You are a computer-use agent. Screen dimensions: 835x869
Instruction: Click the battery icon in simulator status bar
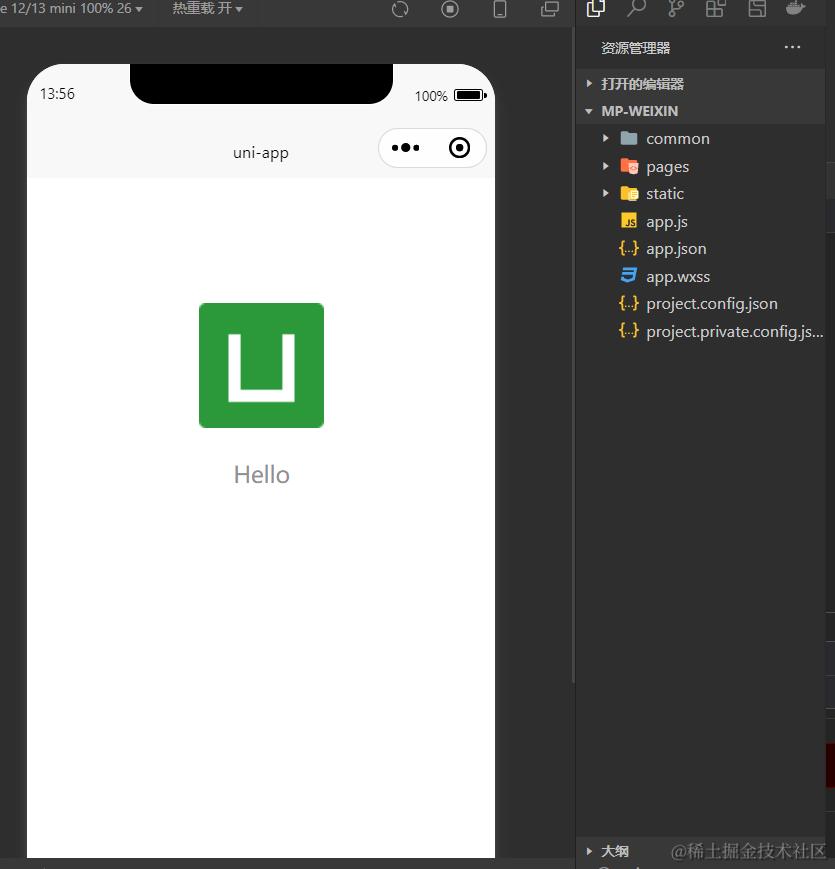pos(470,95)
